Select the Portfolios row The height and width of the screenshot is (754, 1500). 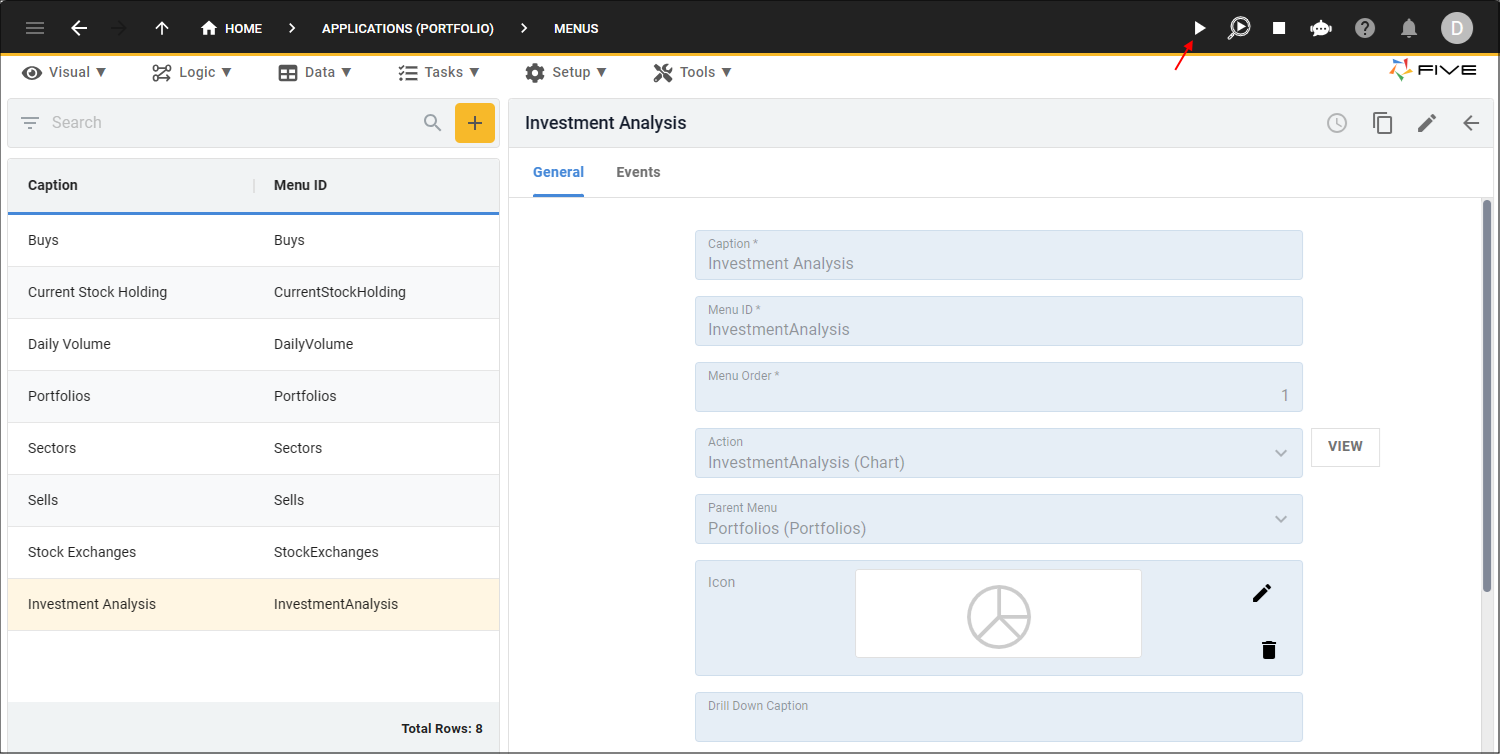click(253, 396)
